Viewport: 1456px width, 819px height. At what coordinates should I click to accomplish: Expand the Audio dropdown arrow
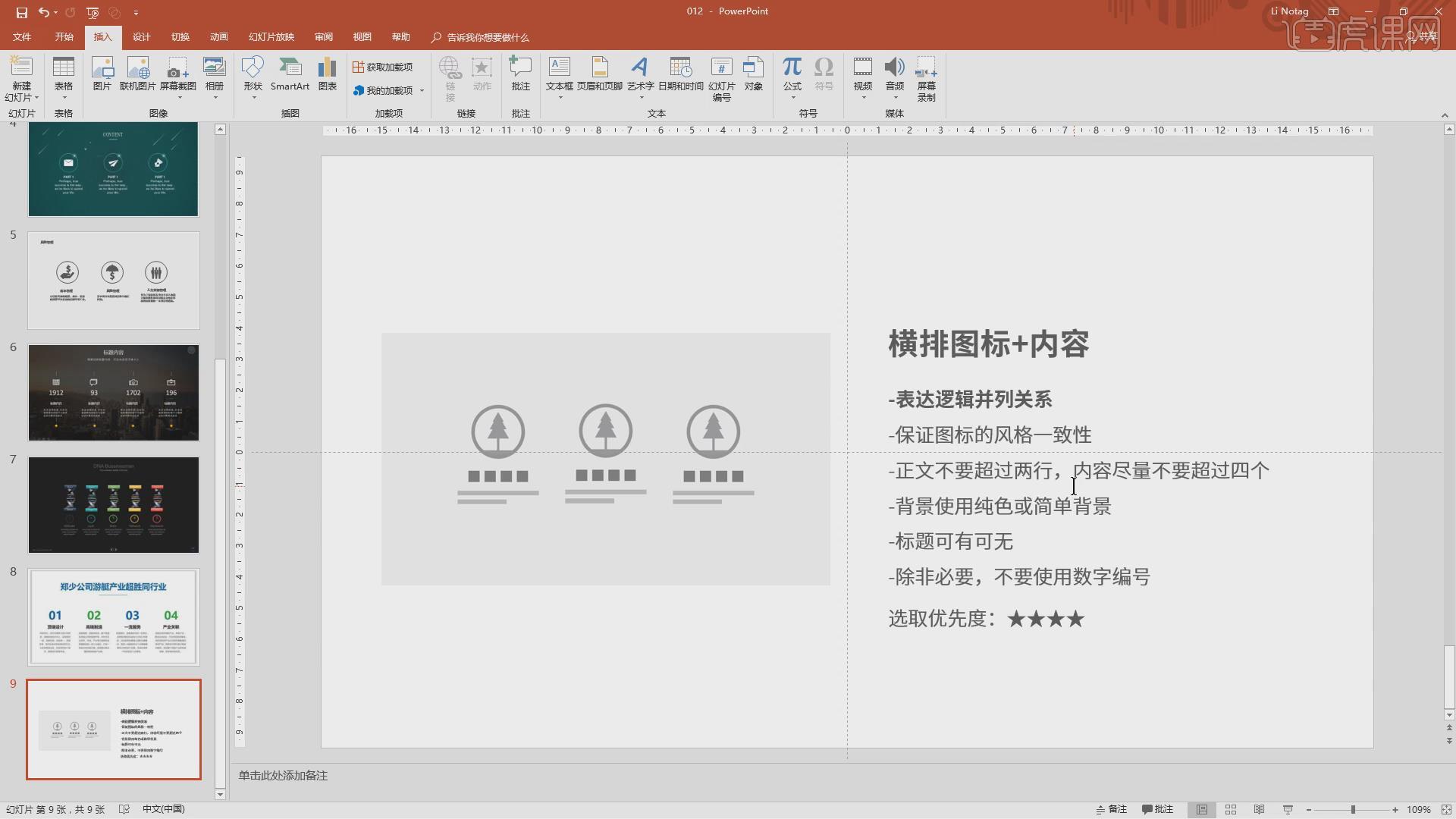coord(895,97)
